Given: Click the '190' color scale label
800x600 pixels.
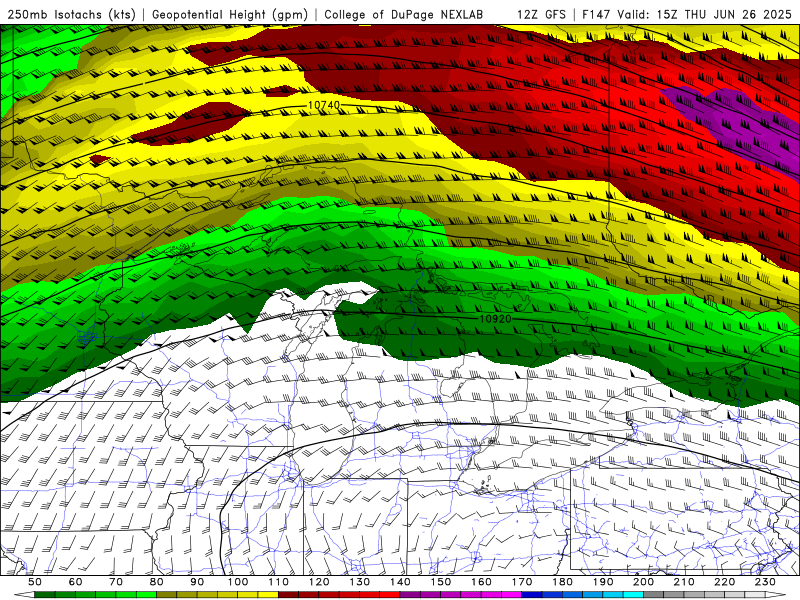Looking at the screenshot, I should (603, 582).
